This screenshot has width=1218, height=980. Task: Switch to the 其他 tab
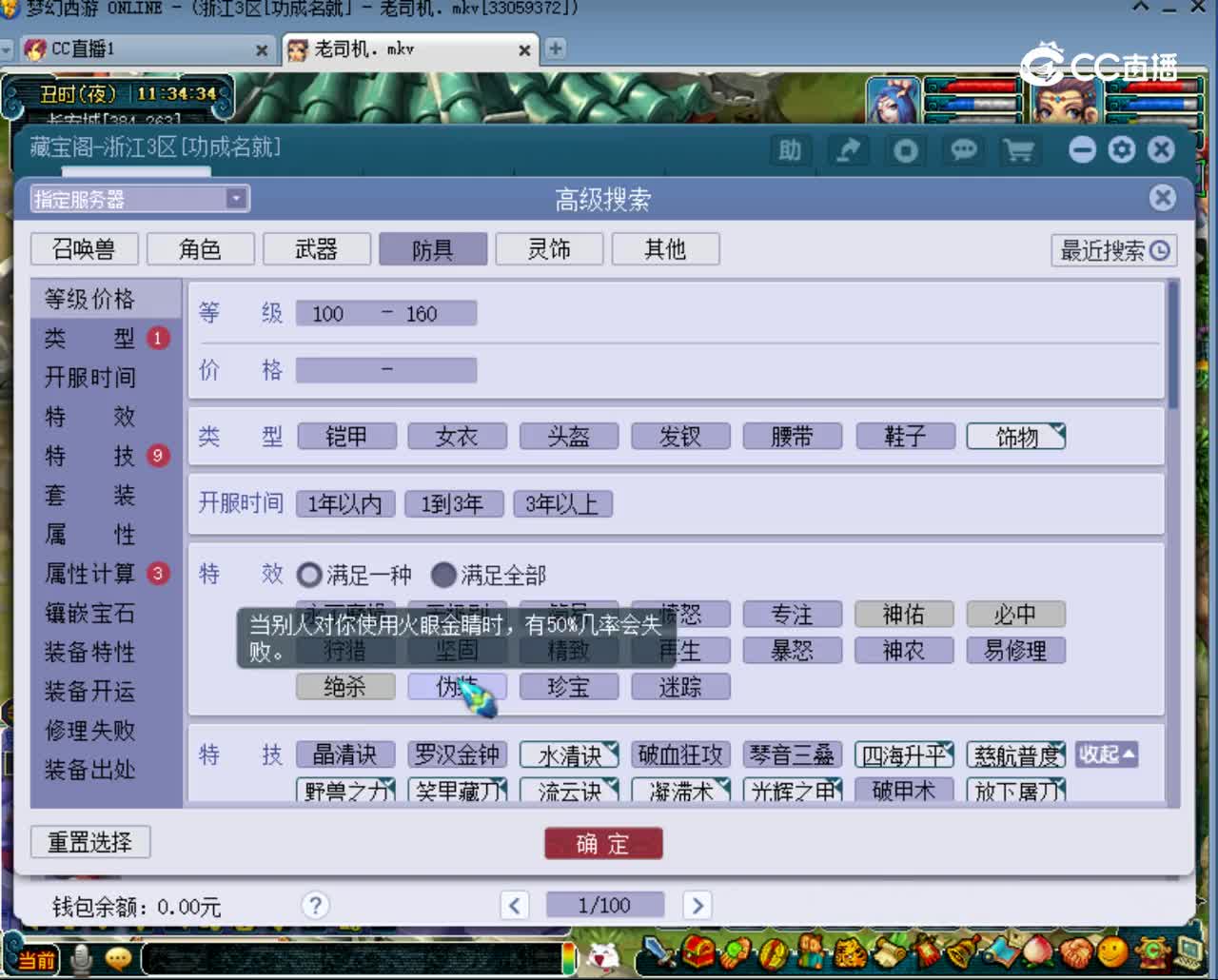coord(665,249)
